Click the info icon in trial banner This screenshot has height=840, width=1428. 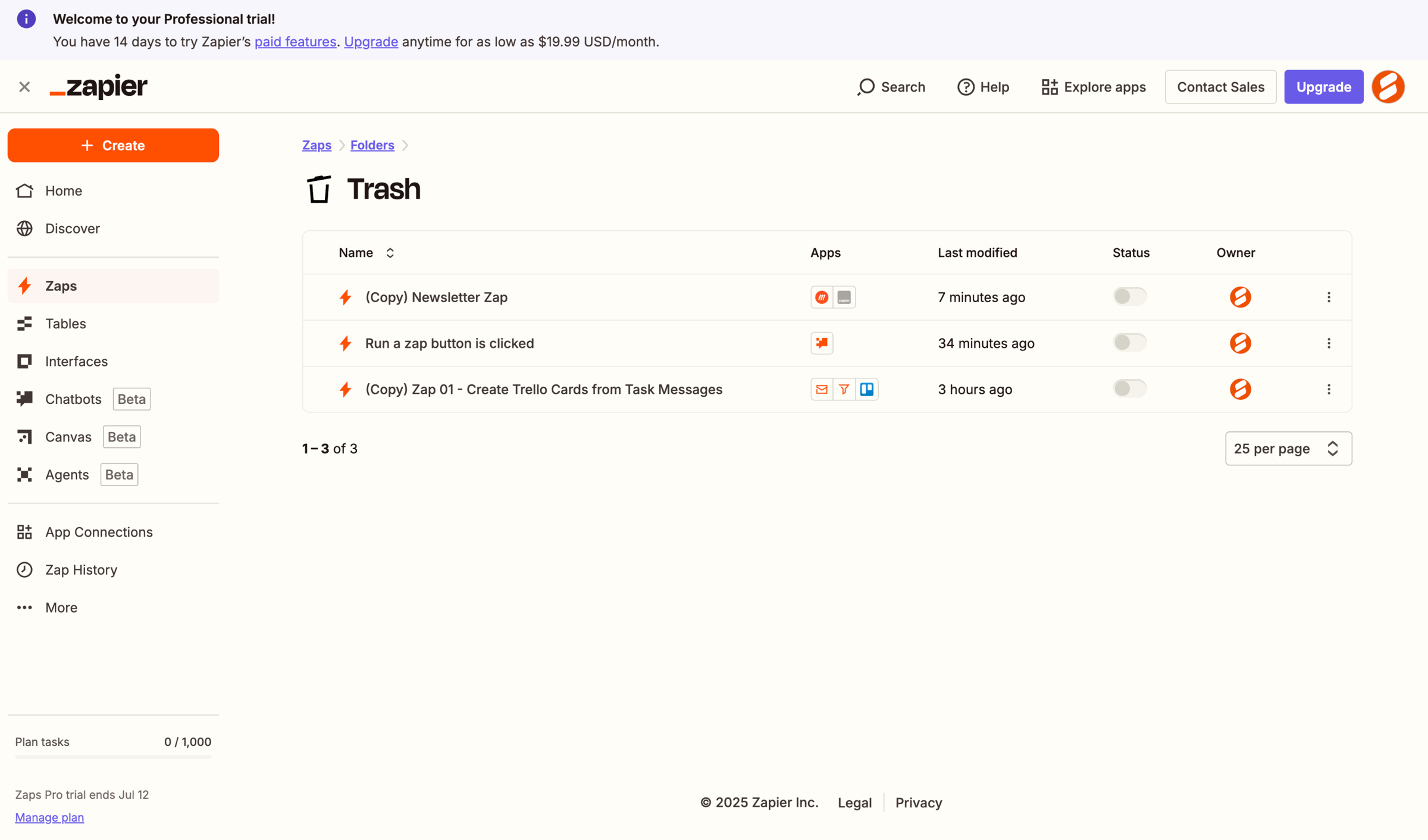click(x=26, y=19)
